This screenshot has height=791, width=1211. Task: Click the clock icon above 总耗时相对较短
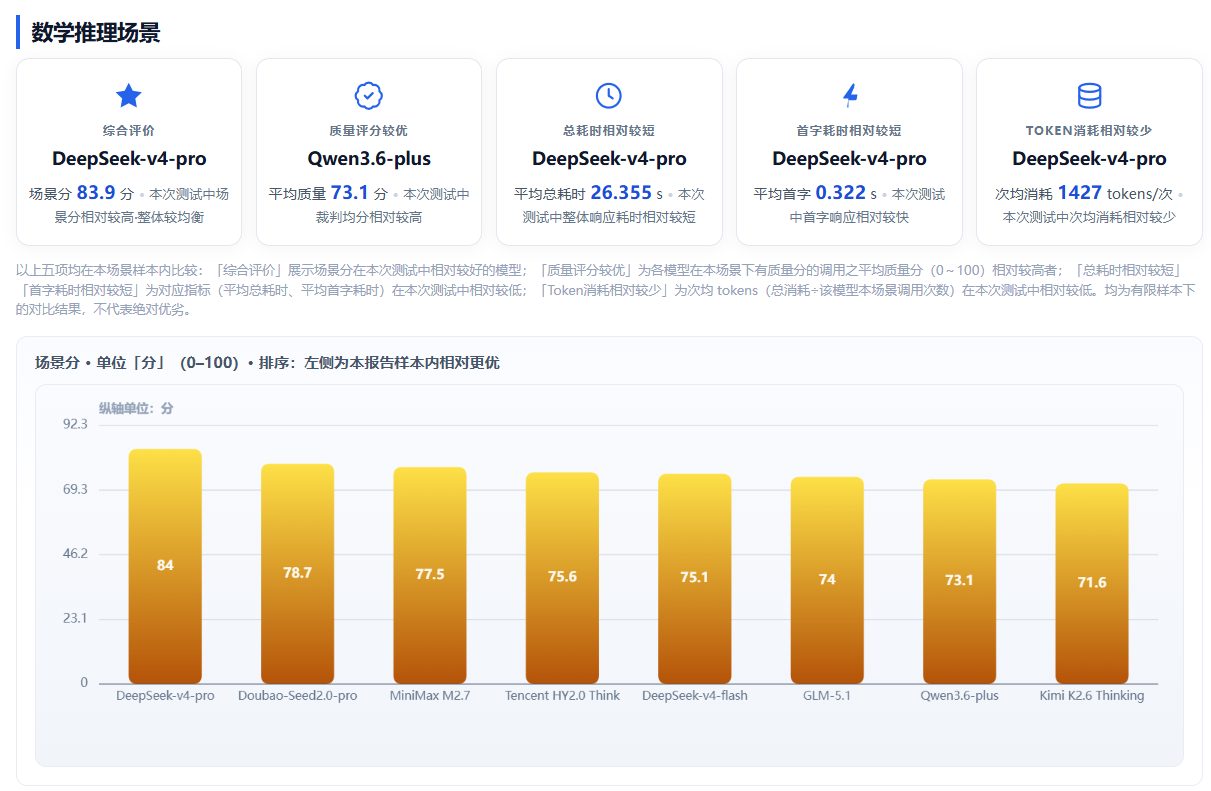[x=609, y=96]
